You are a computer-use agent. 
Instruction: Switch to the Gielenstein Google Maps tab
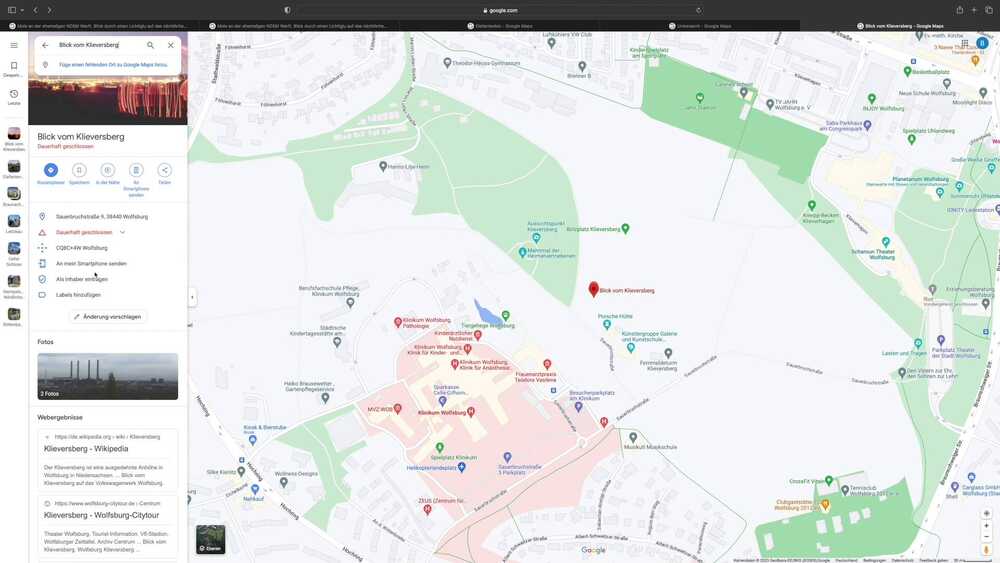503,26
